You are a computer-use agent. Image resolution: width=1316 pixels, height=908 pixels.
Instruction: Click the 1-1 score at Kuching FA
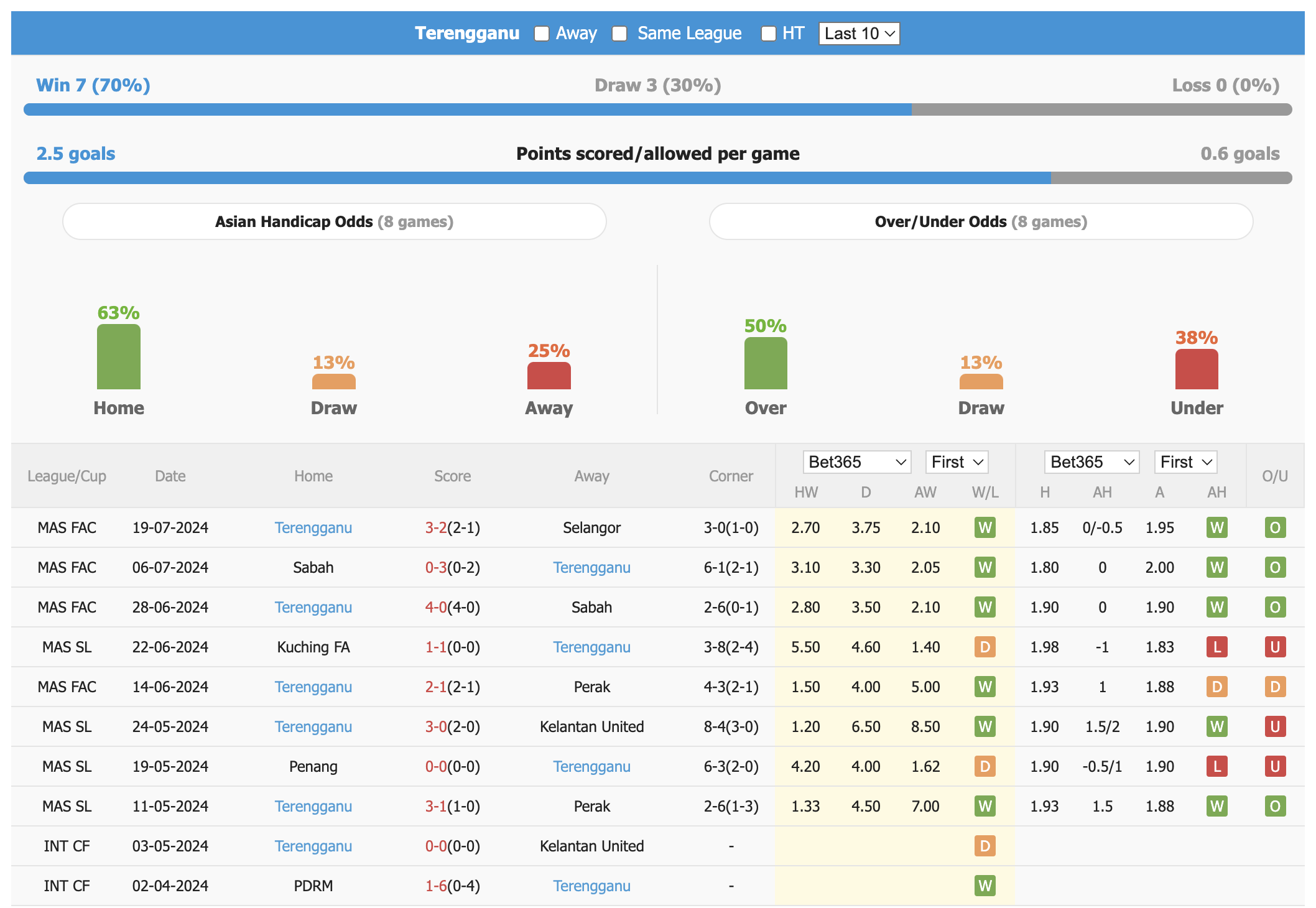(436, 647)
